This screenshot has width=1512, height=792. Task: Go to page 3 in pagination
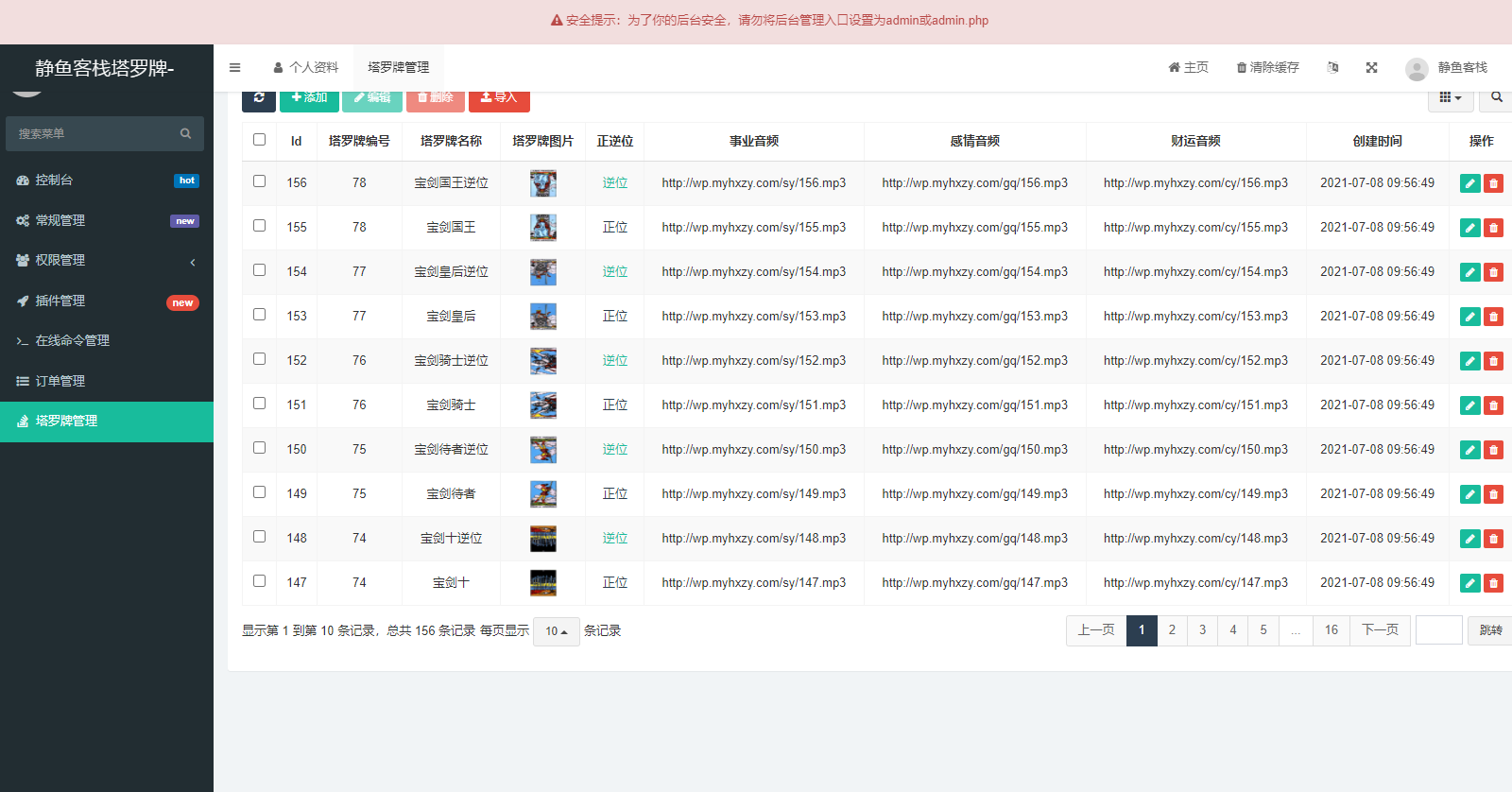[x=1202, y=630]
